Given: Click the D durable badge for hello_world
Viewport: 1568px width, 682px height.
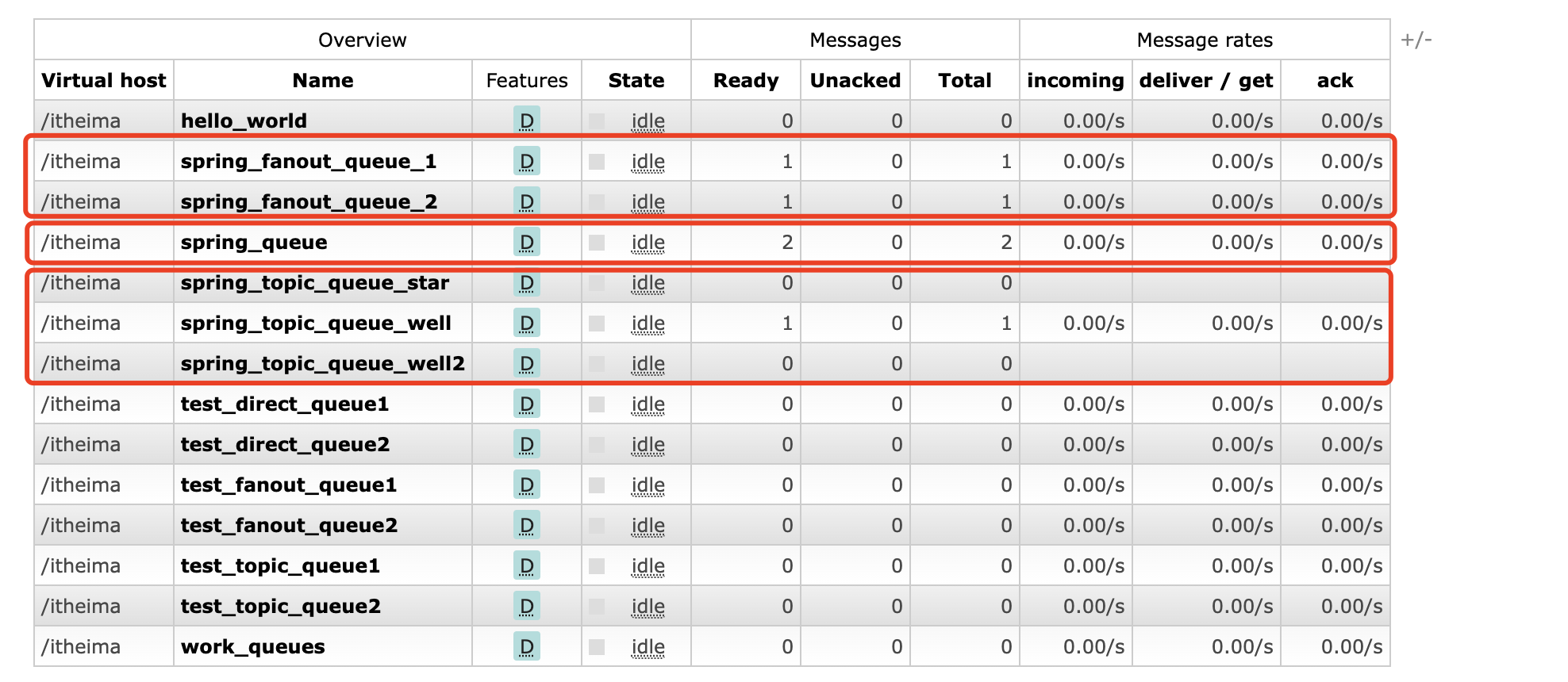Looking at the screenshot, I should [x=526, y=121].
